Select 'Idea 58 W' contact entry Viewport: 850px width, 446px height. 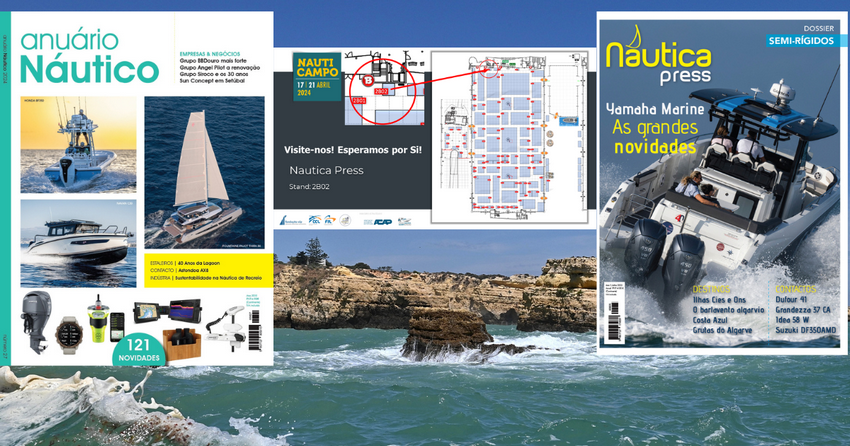coord(792,320)
